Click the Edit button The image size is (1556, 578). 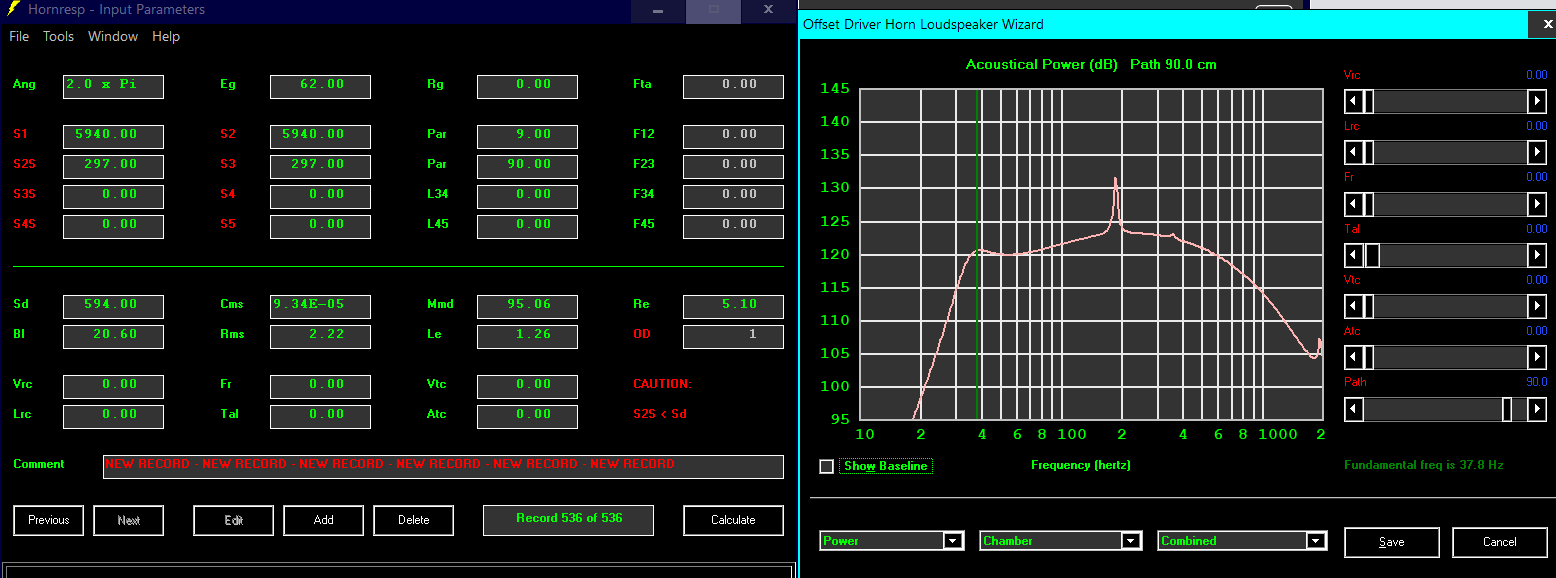tap(234, 520)
